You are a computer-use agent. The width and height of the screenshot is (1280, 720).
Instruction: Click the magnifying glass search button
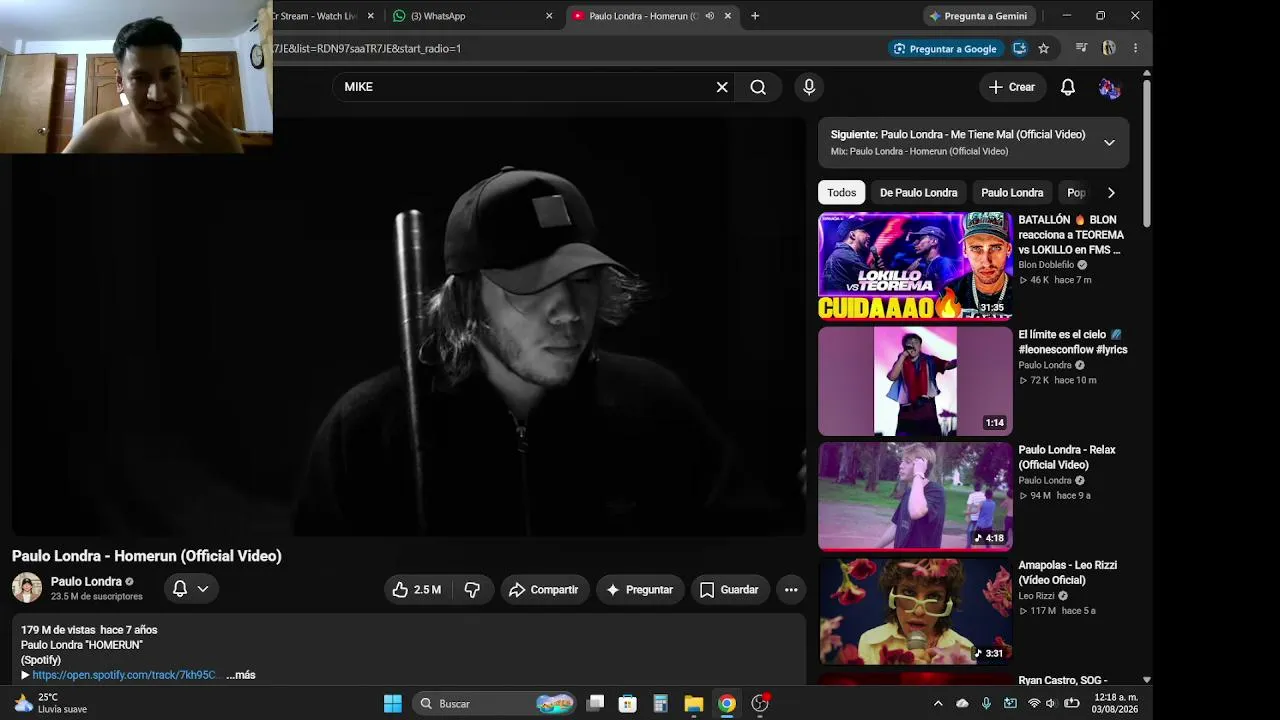pyautogui.click(x=758, y=87)
